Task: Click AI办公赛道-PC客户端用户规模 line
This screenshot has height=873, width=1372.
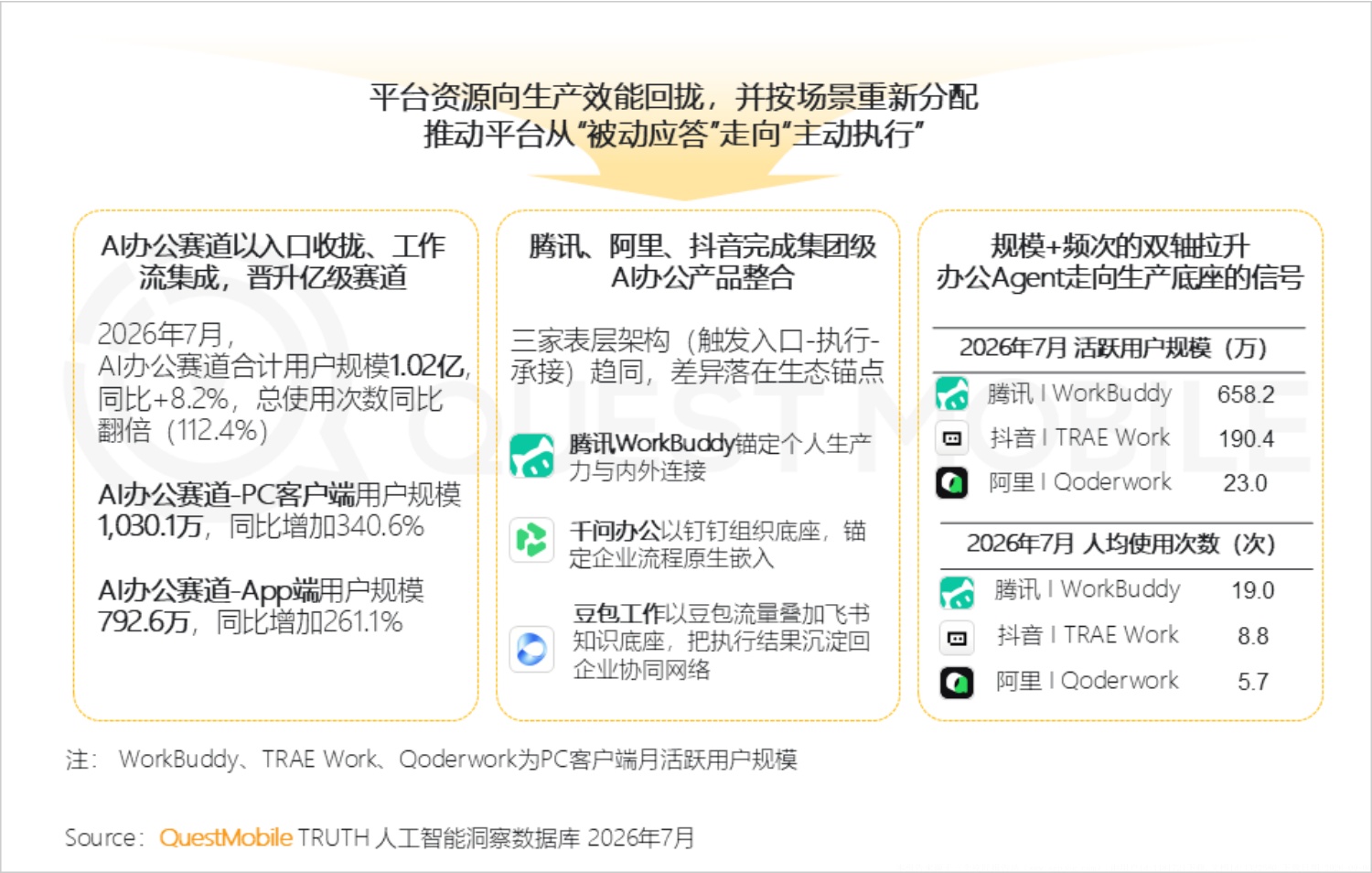Action: (279, 495)
